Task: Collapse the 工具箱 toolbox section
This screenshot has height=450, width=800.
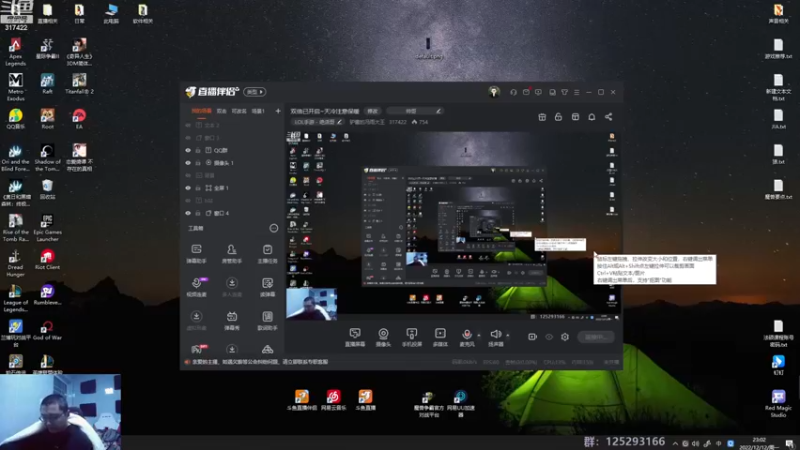Action: click(x=274, y=228)
